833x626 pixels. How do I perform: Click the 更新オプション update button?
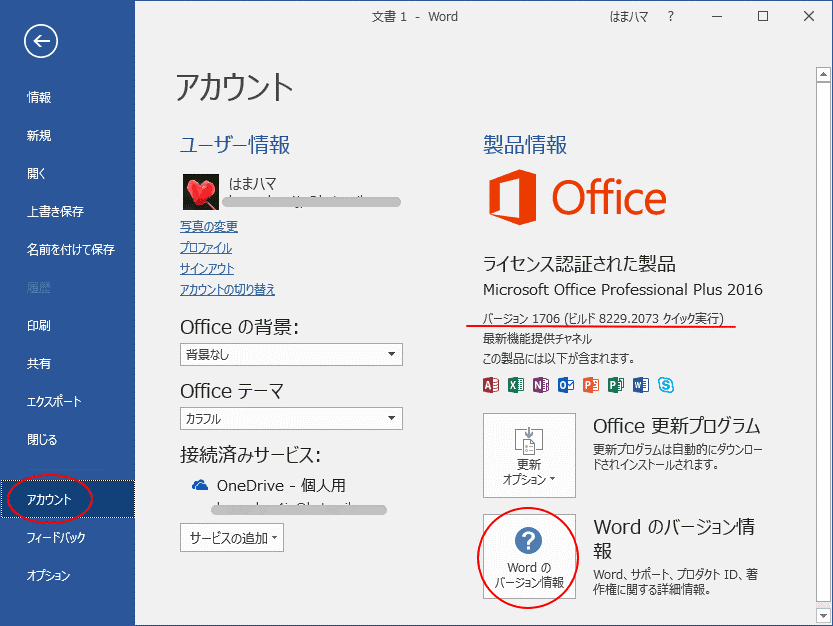click(529, 455)
